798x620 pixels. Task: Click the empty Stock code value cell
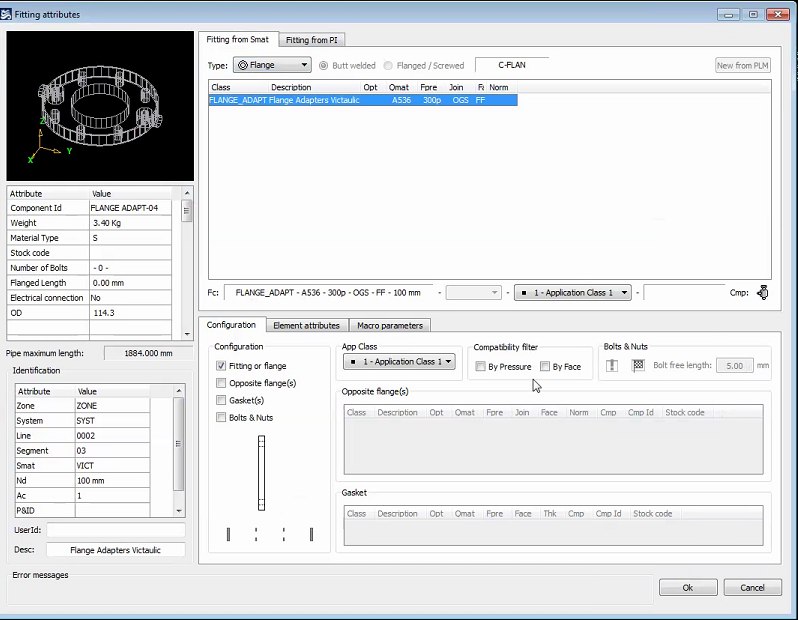tap(131, 253)
